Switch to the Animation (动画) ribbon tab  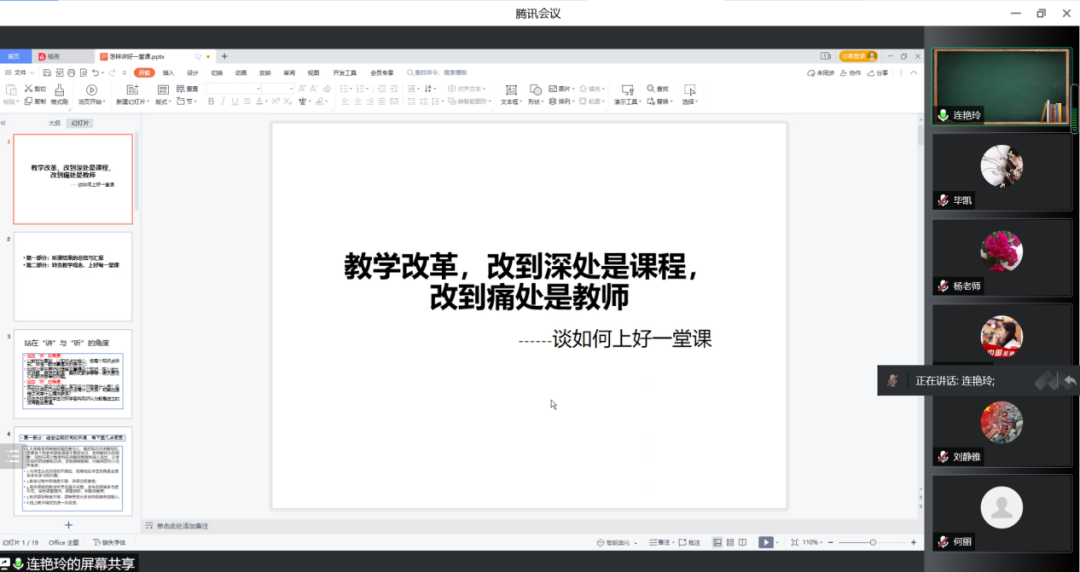click(241, 73)
